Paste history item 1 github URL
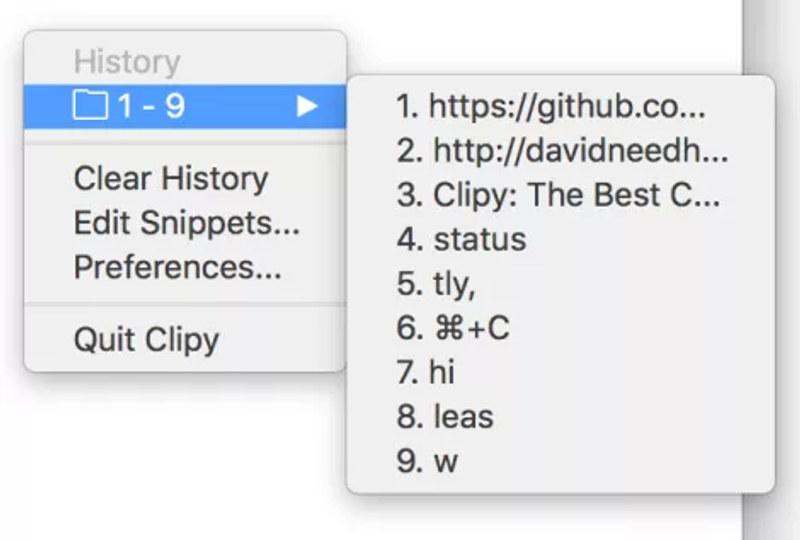The height and width of the screenshot is (540, 800). [x=561, y=106]
